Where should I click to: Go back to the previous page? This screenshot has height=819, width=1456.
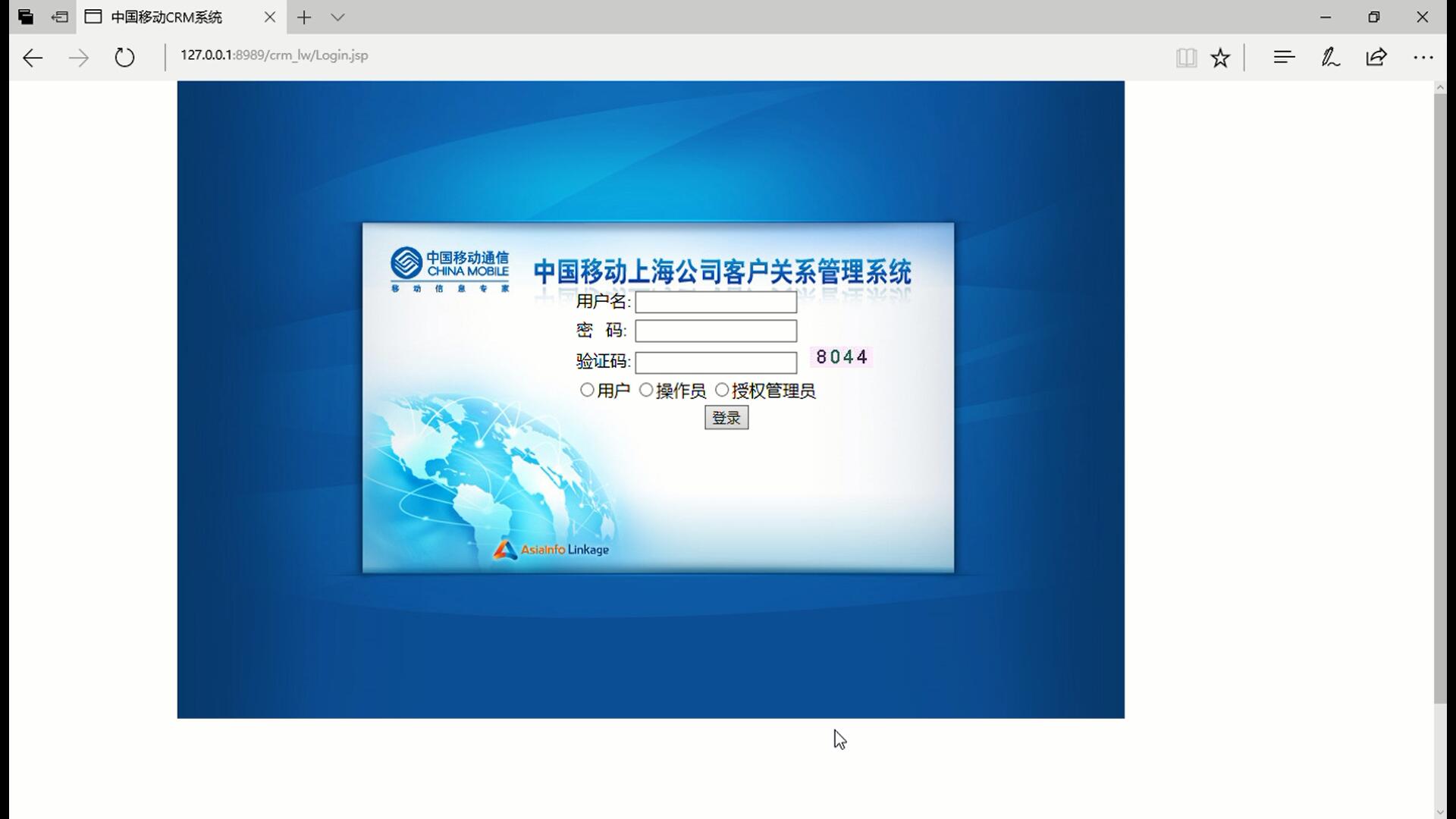click(x=33, y=58)
